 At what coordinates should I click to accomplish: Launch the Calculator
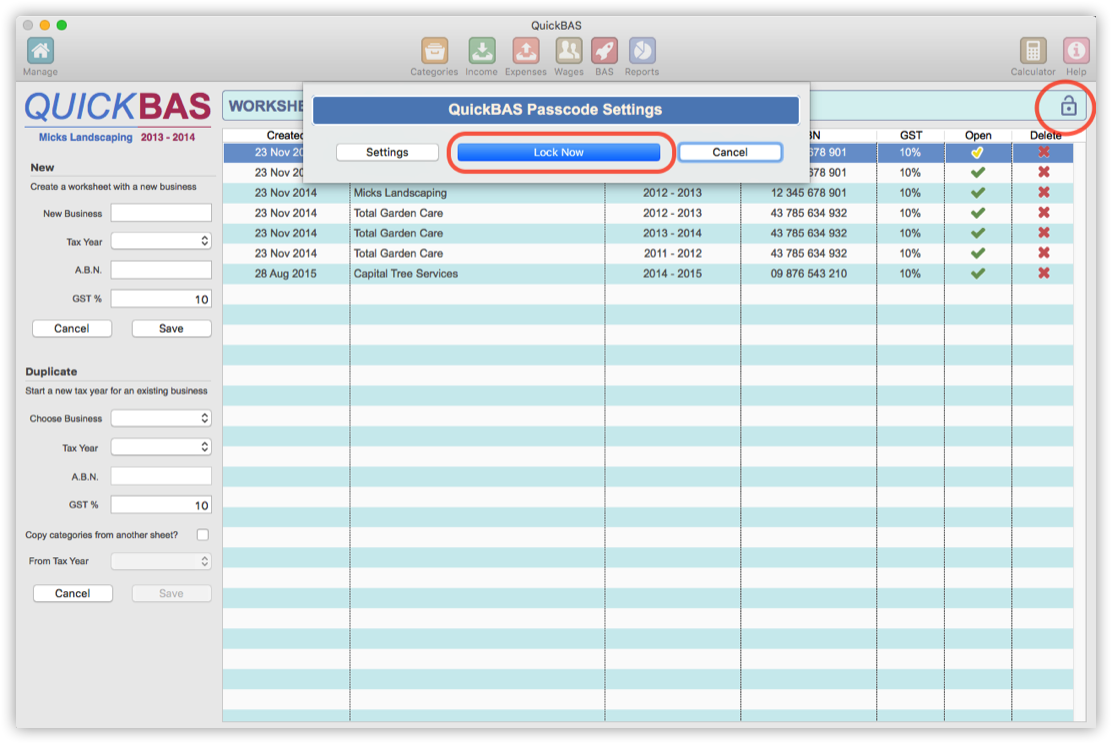(1032, 50)
